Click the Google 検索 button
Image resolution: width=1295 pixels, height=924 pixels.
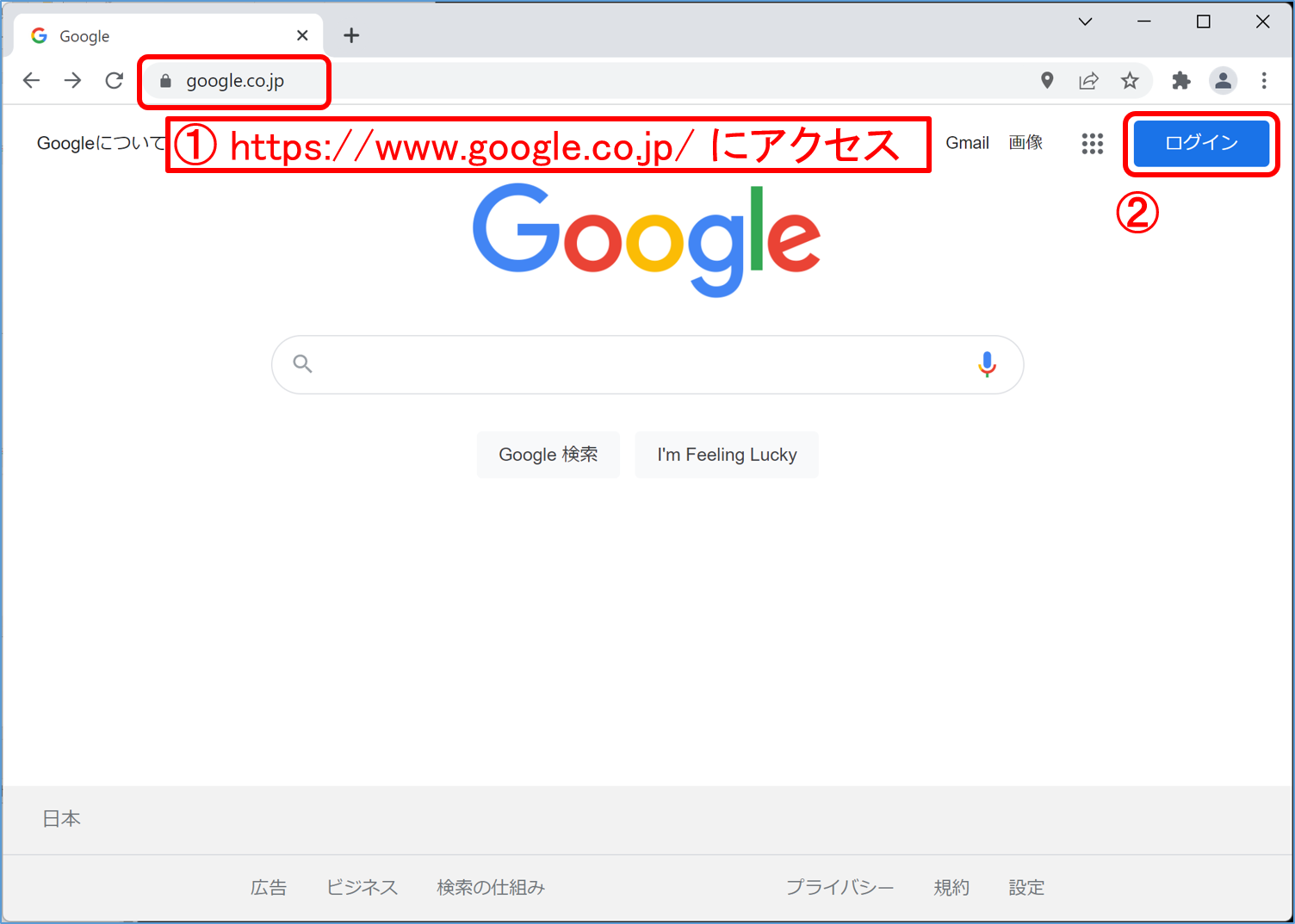548,455
